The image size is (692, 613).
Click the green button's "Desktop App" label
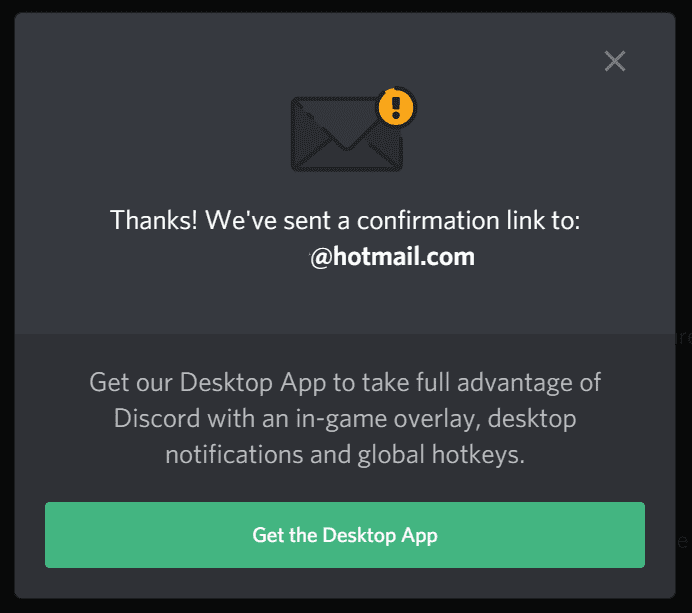[x=380, y=536]
